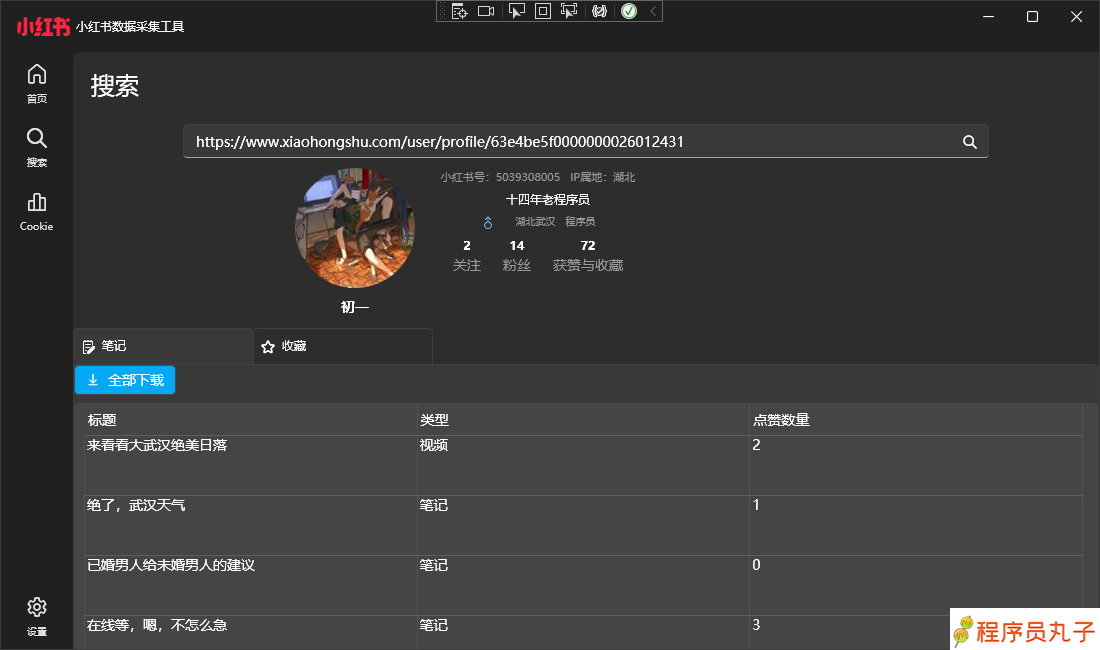
Task: Click the 标题 column header
Action: click(250, 419)
